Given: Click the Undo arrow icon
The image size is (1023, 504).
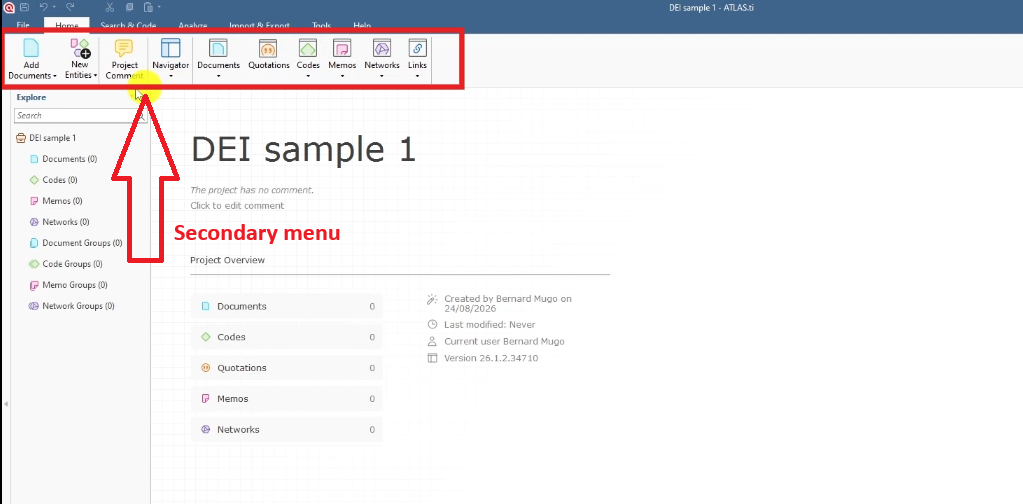Looking at the screenshot, I should 43,7.
